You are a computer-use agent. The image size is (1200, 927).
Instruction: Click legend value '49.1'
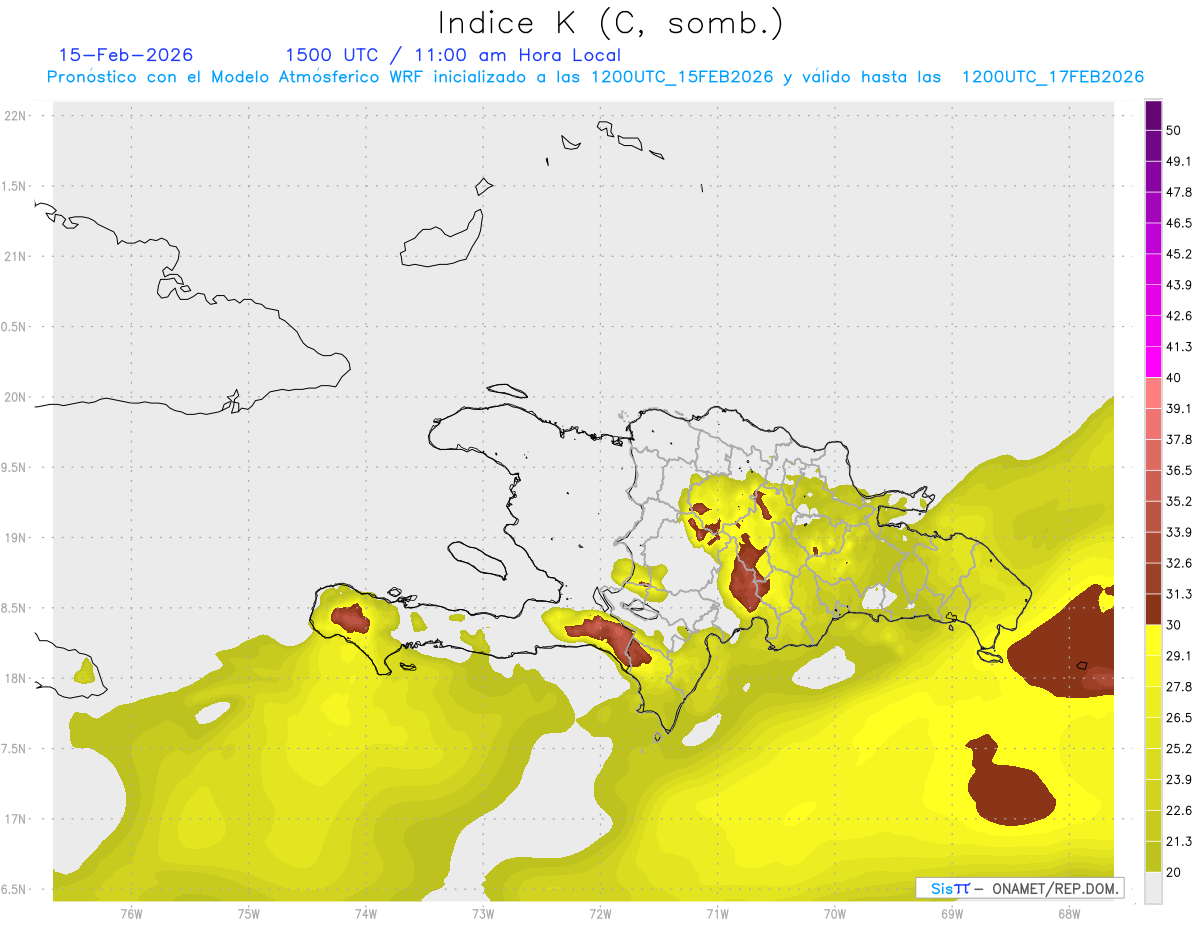pyautogui.click(x=1179, y=161)
